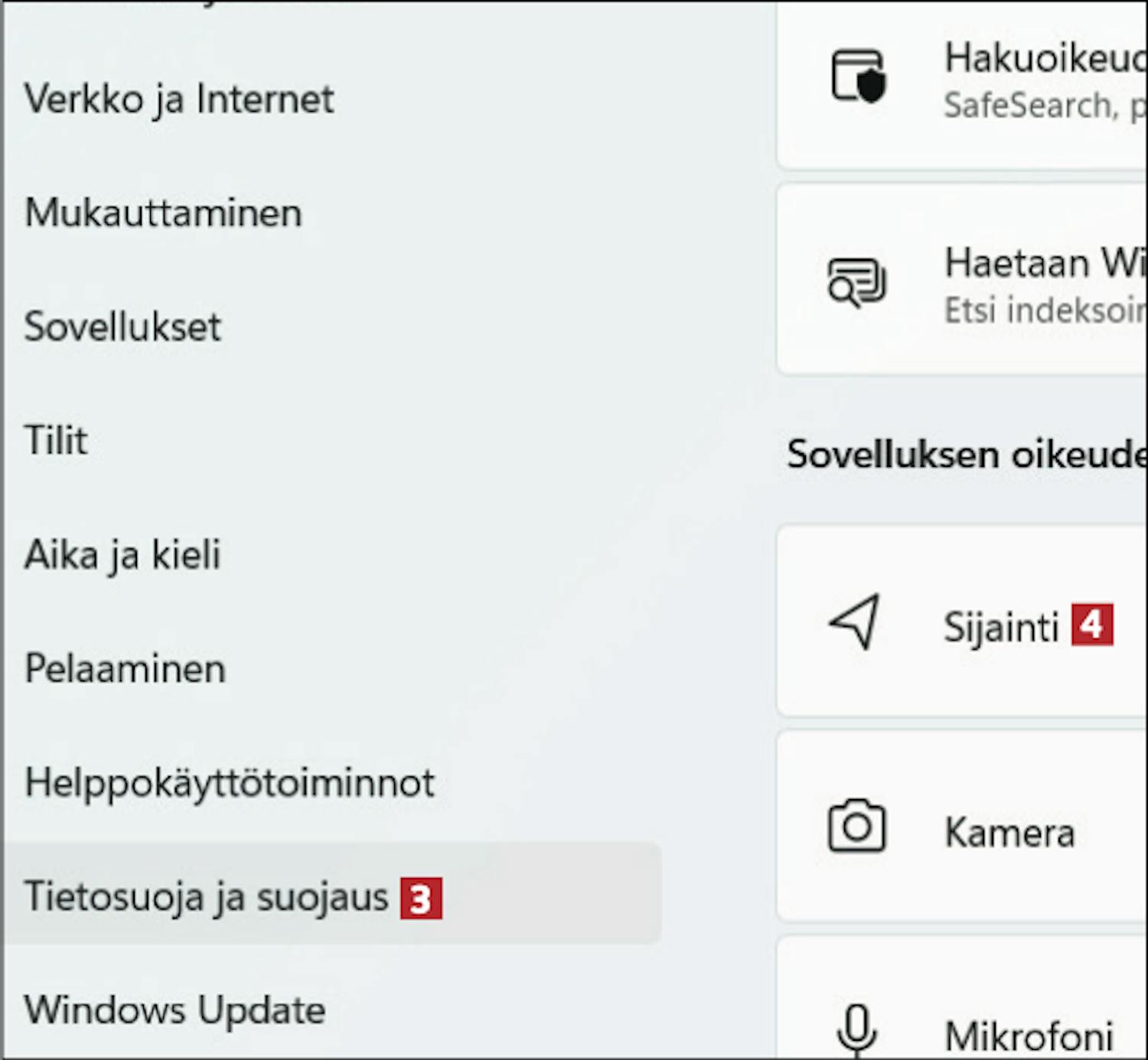Image resolution: width=1148 pixels, height=1060 pixels.
Task: Open the Sijainti permission card
Action: pos(962,621)
